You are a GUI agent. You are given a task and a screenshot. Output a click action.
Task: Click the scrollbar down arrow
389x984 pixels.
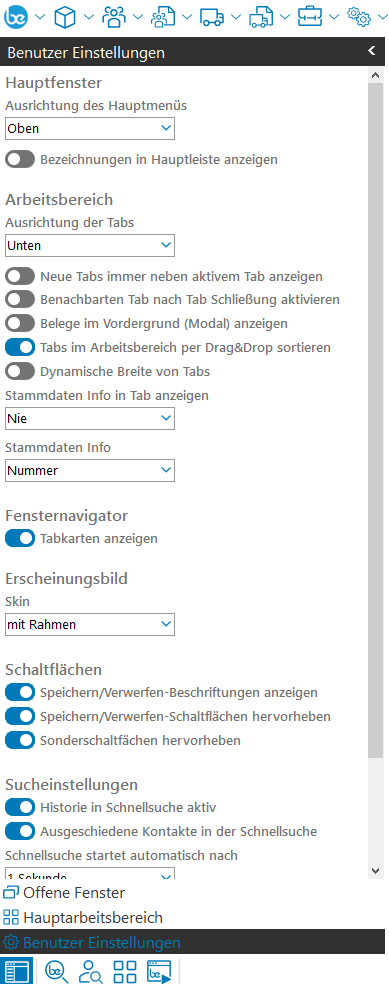pyautogui.click(x=375, y=870)
